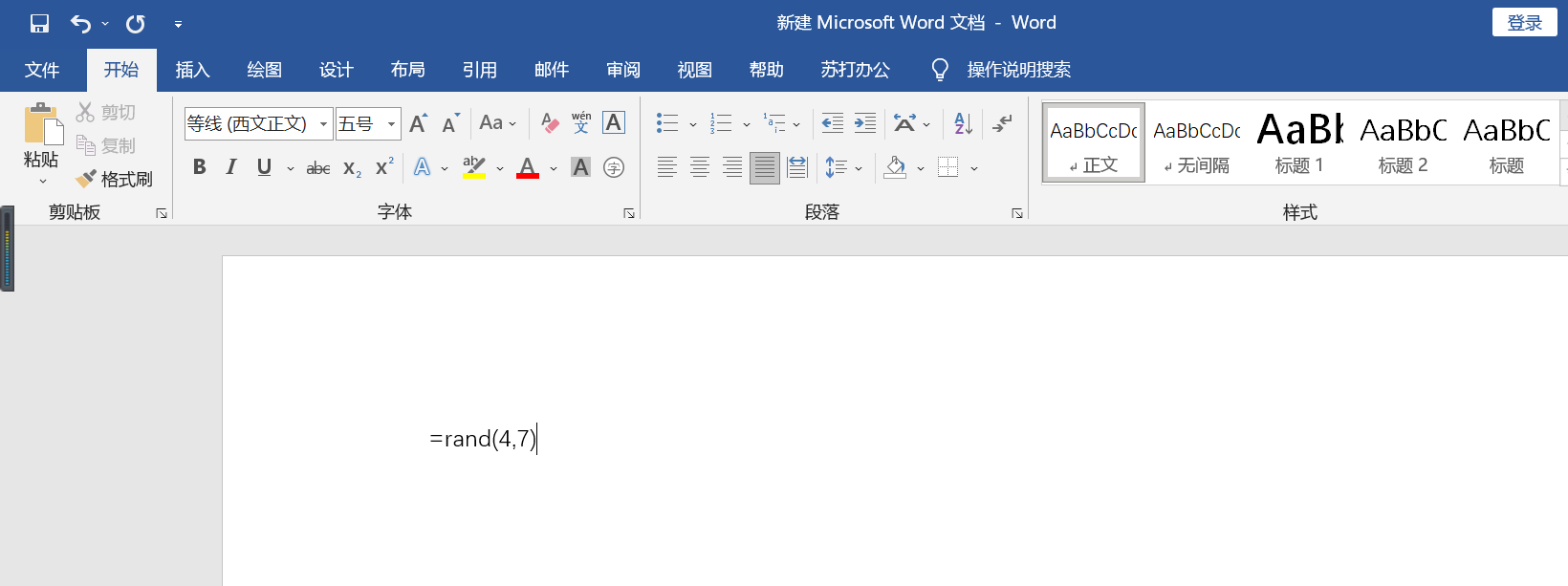The width and height of the screenshot is (1568, 586).
Task: Apply red font color
Action: coord(528,167)
